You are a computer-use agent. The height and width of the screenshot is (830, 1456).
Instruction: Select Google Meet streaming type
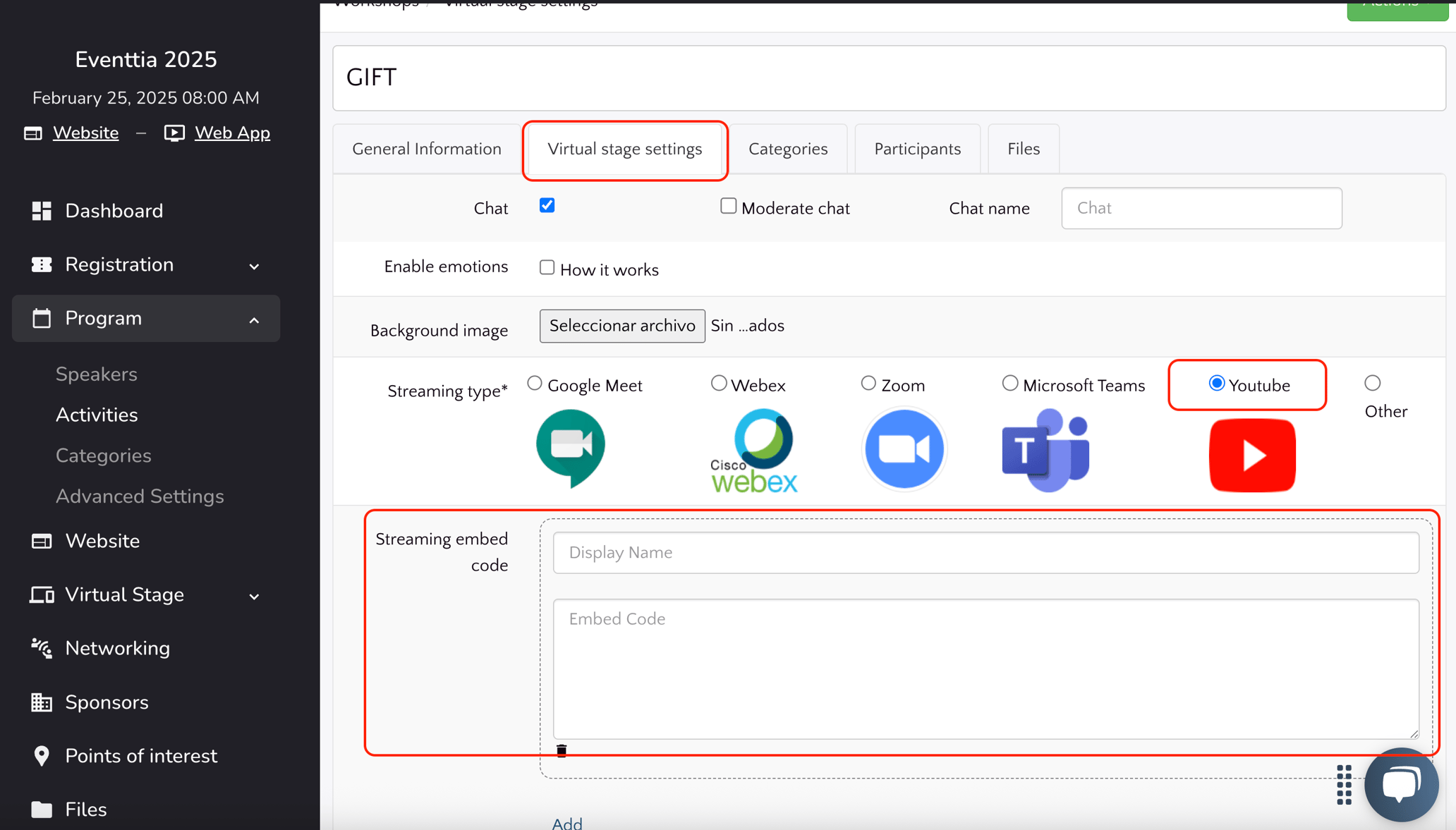535,383
